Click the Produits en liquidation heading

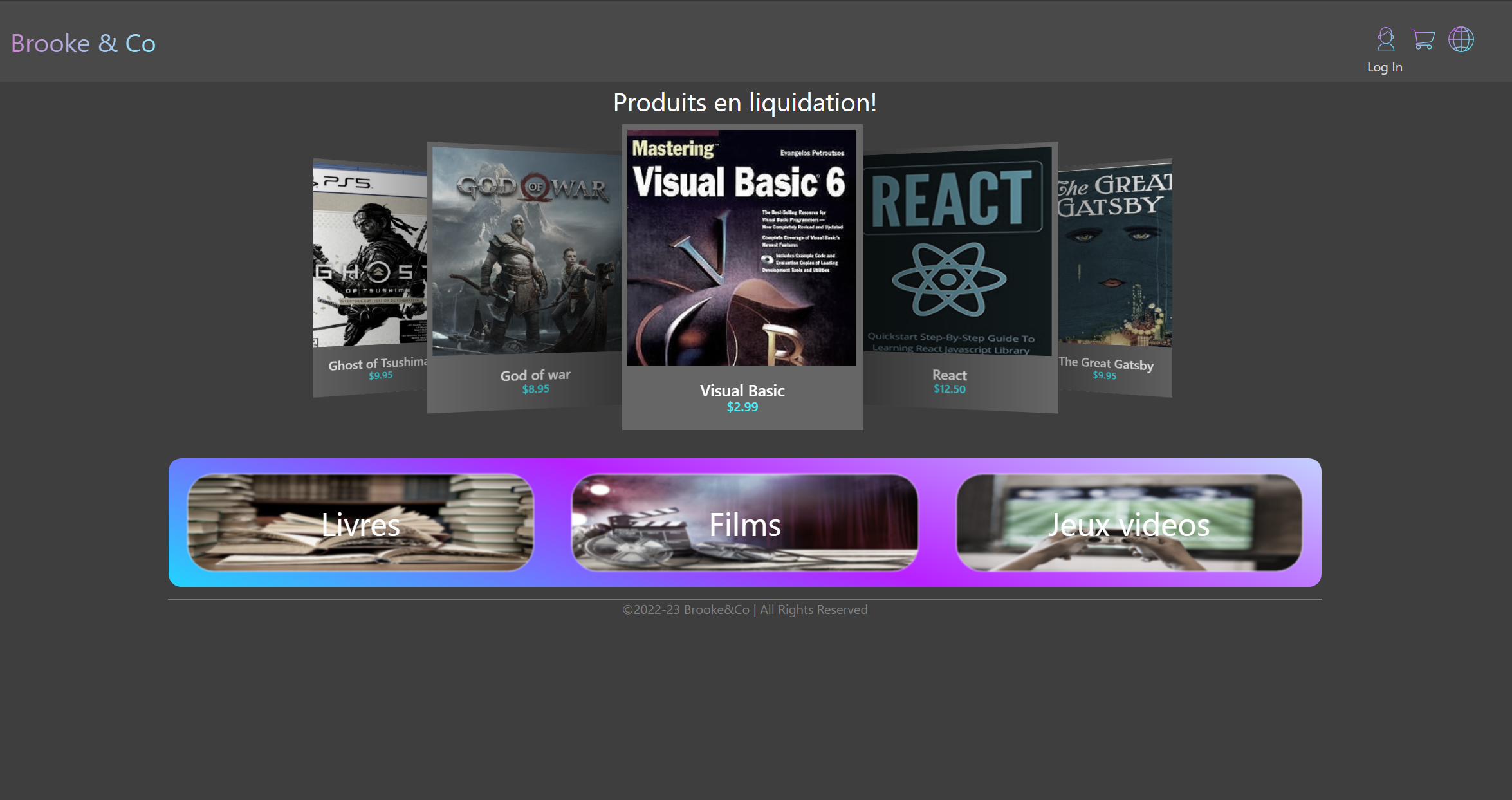point(744,103)
